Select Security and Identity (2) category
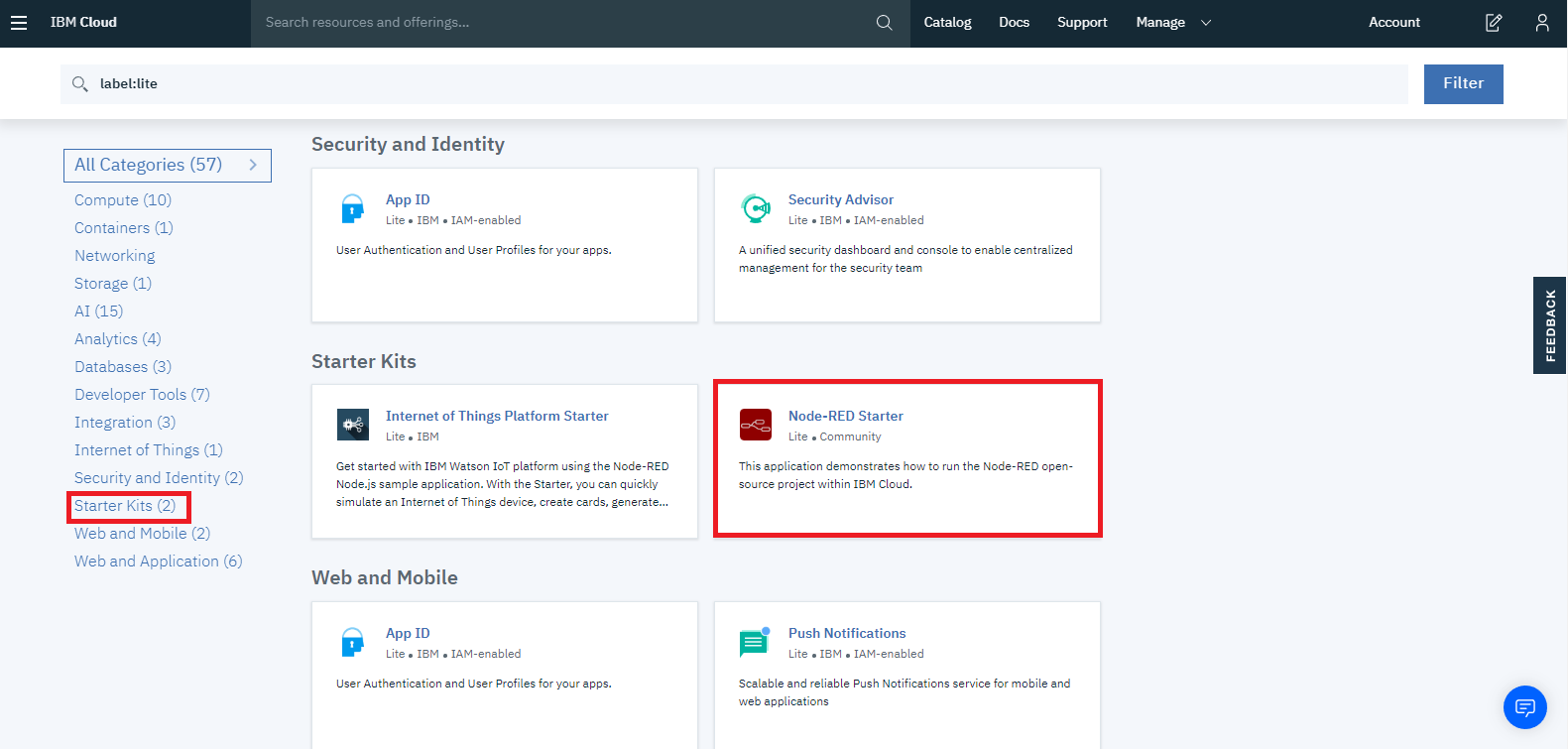This screenshot has height=749, width=1568. 159,478
